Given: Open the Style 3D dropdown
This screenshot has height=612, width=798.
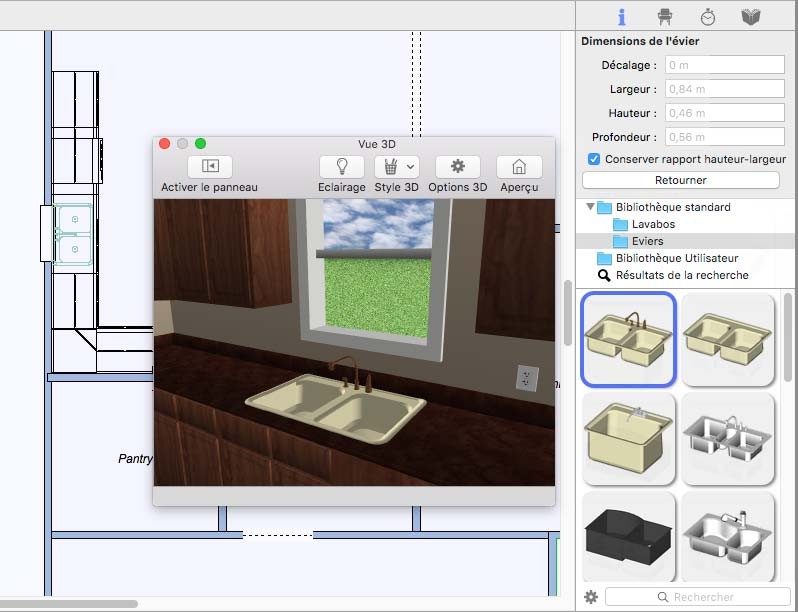Looking at the screenshot, I should tap(397, 167).
